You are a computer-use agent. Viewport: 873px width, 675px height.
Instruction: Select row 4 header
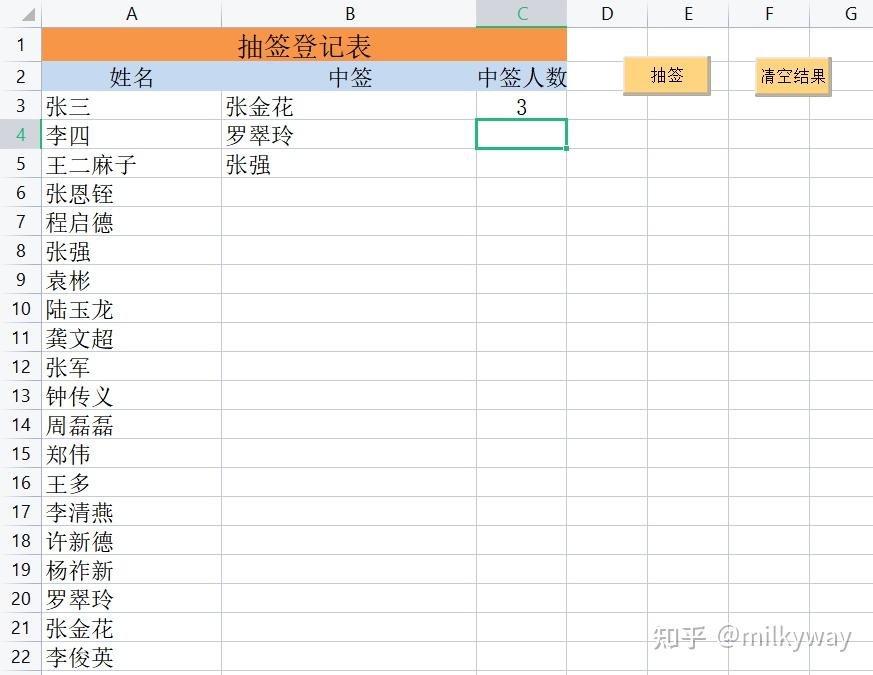[21, 134]
